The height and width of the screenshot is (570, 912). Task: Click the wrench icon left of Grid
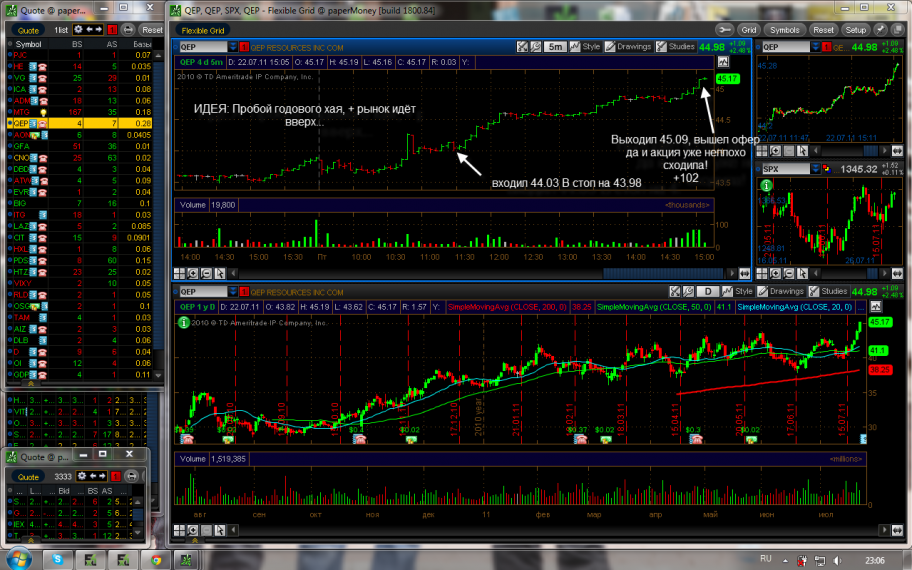(724, 30)
